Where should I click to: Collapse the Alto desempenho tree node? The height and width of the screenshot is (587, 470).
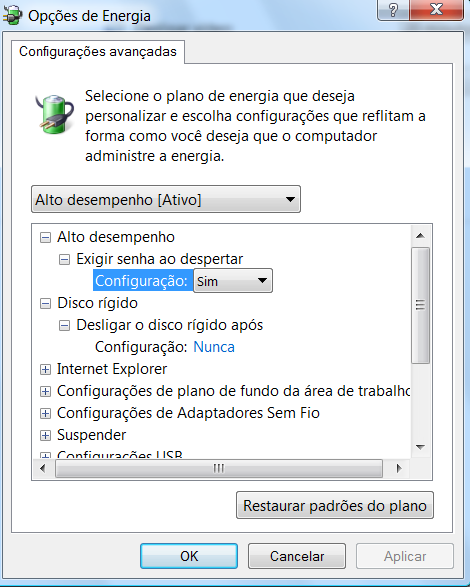pos(45,237)
